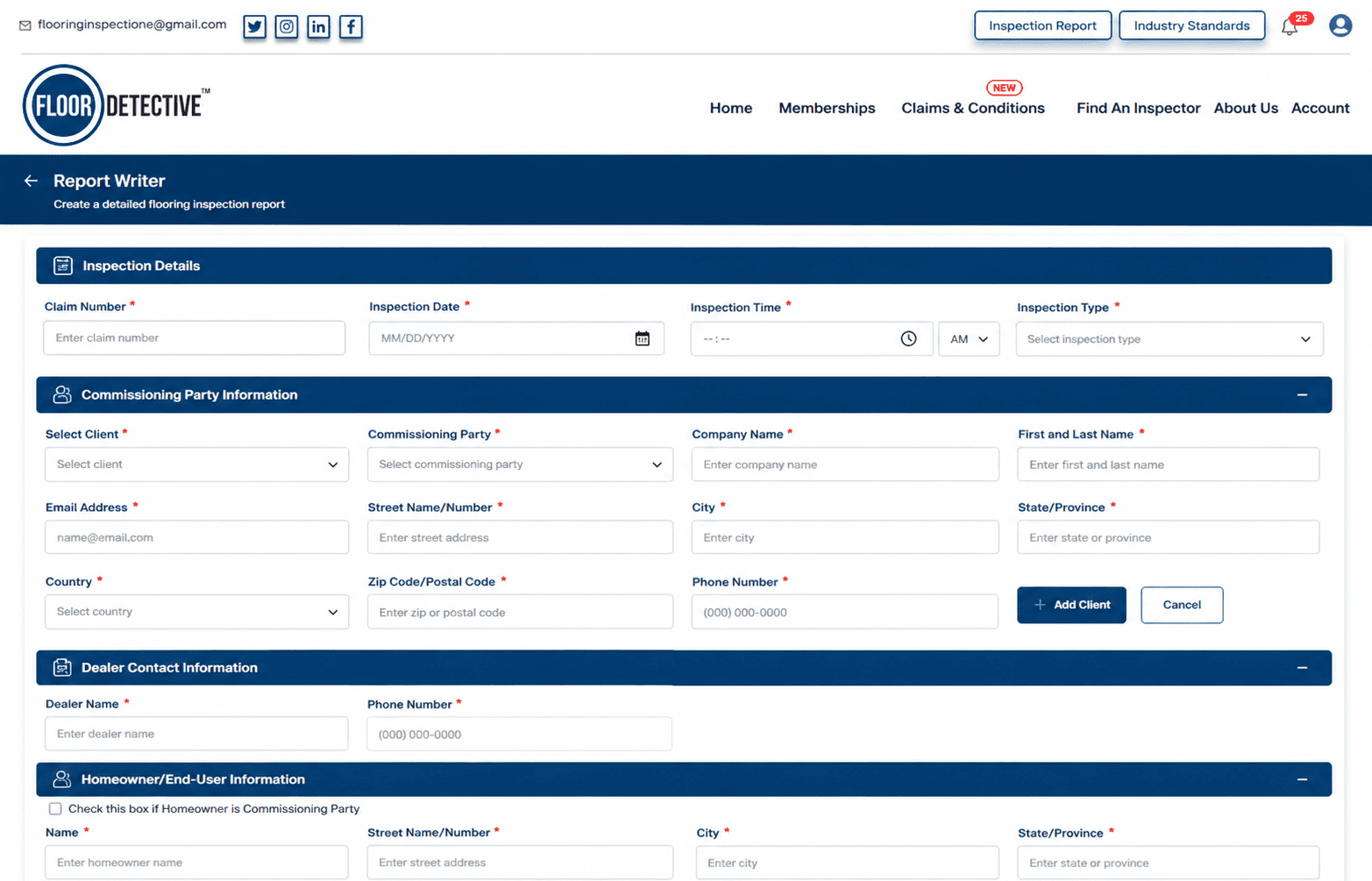Viewport: 1372px width, 881px height.
Task: Focus the homeowner Name input field
Action: click(x=196, y=863)
